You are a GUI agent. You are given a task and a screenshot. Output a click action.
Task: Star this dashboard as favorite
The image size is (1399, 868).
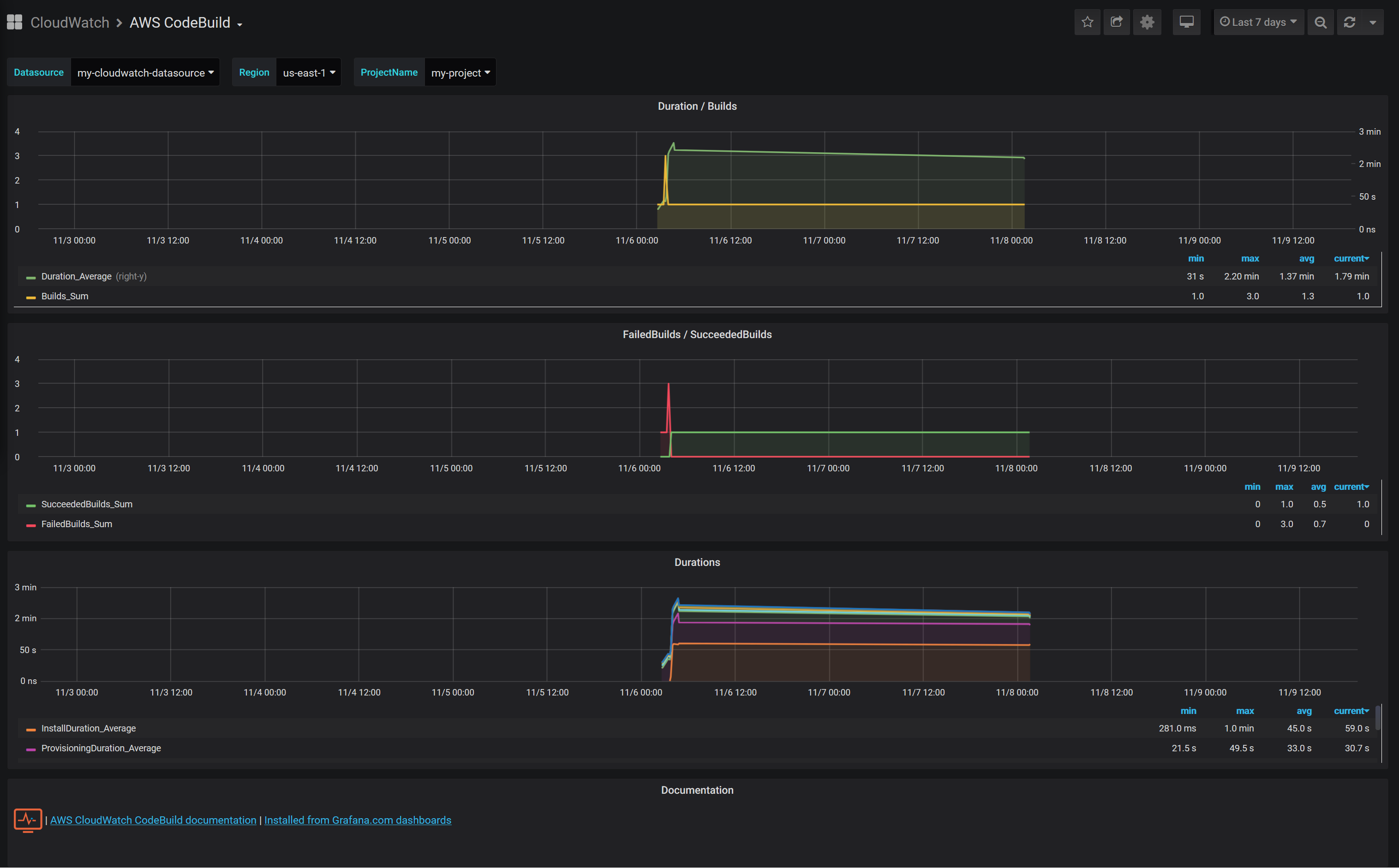coord(1087,23)
